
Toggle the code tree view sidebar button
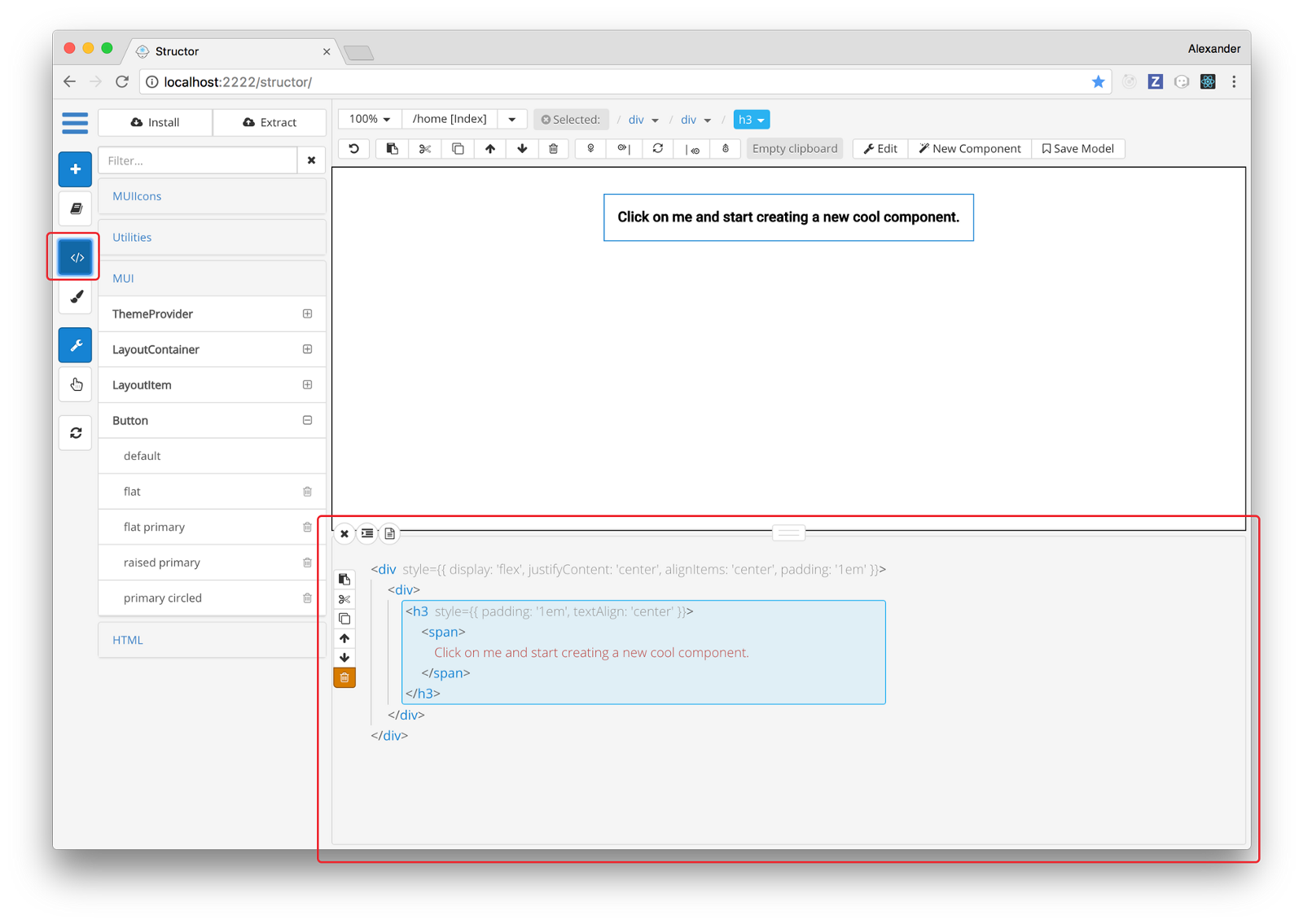pyautogui.click(x=76, y=257)
